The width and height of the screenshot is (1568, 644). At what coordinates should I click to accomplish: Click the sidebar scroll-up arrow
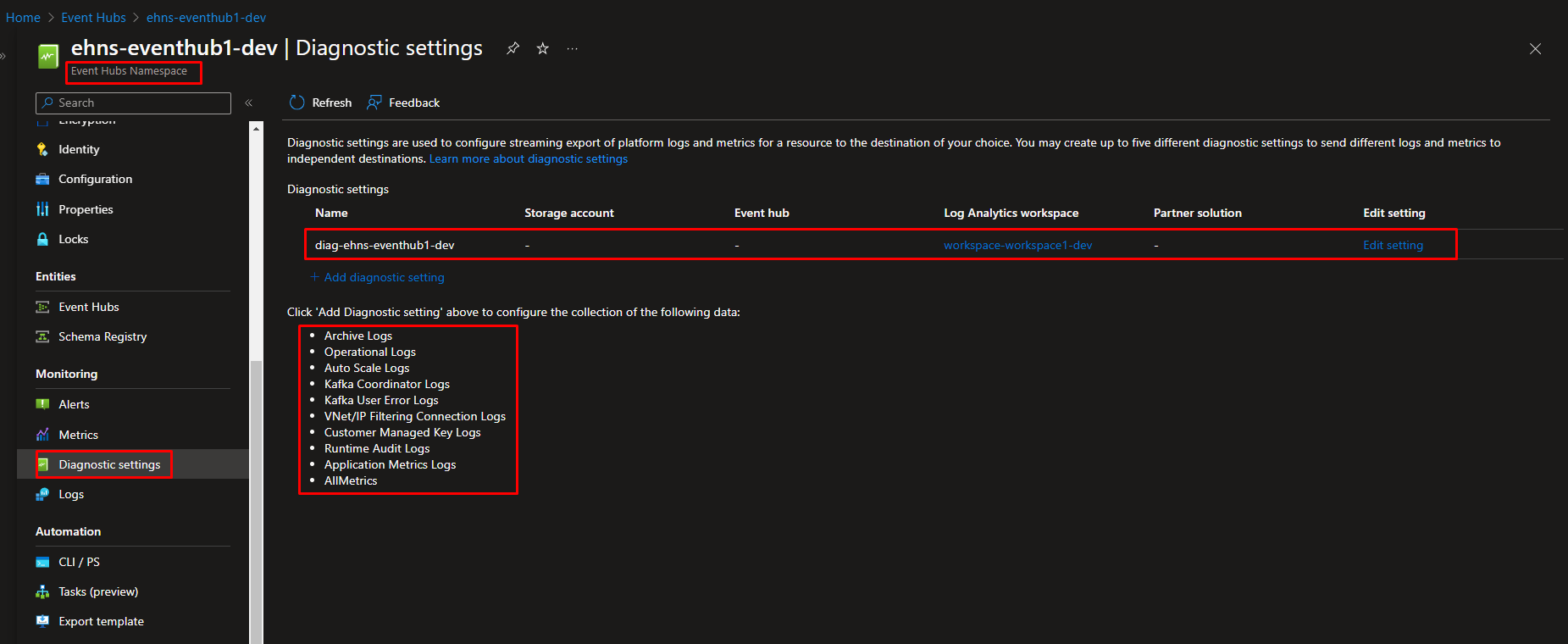click(256, 128)
